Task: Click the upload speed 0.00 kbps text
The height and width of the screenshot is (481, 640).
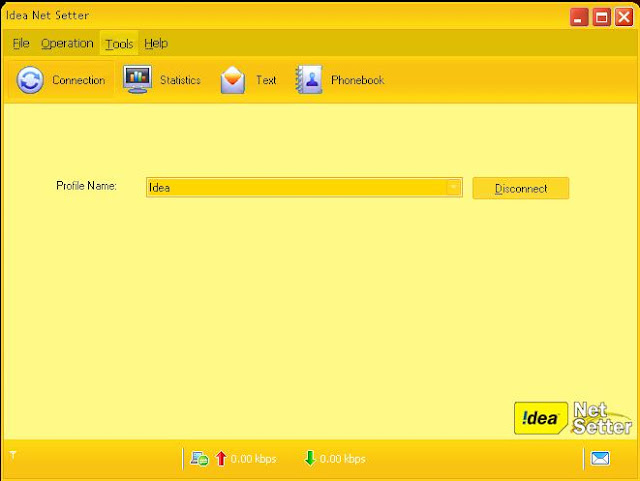Action: pos(253,459)
